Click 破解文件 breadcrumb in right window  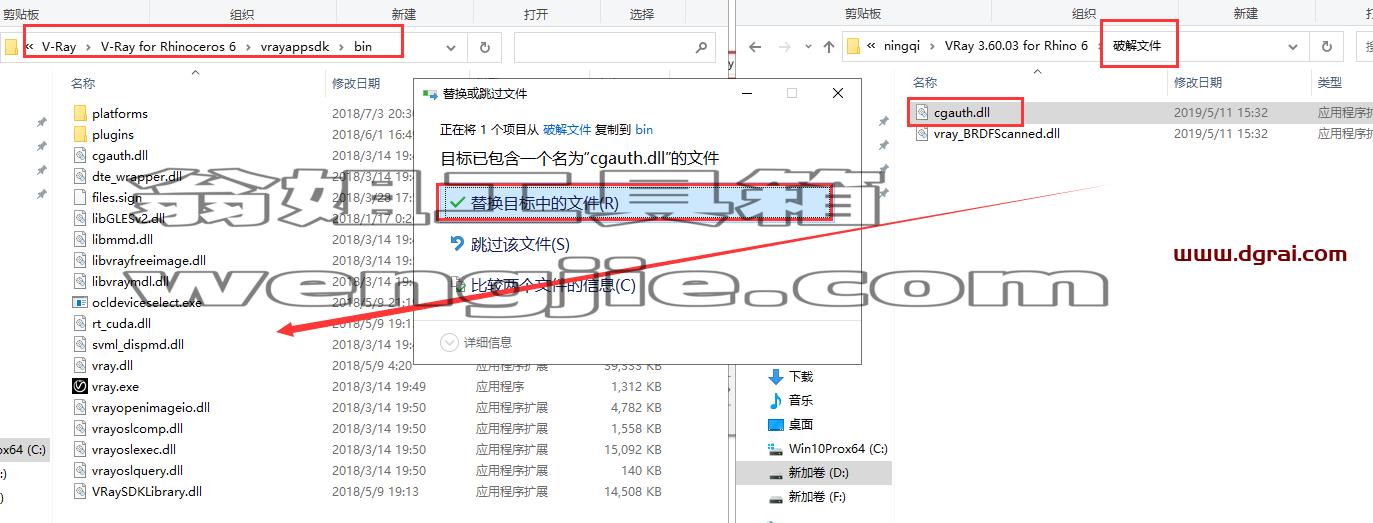point(1138,46)
